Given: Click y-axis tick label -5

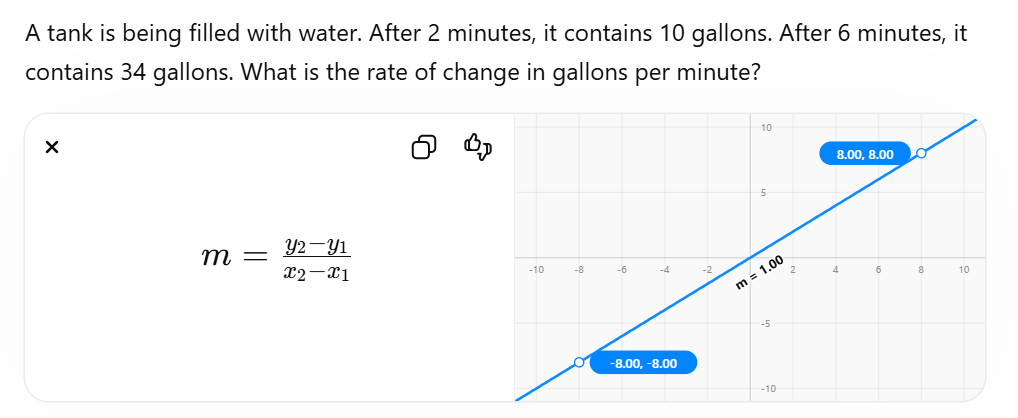Looking at the screenshot, I should [765, 323].
